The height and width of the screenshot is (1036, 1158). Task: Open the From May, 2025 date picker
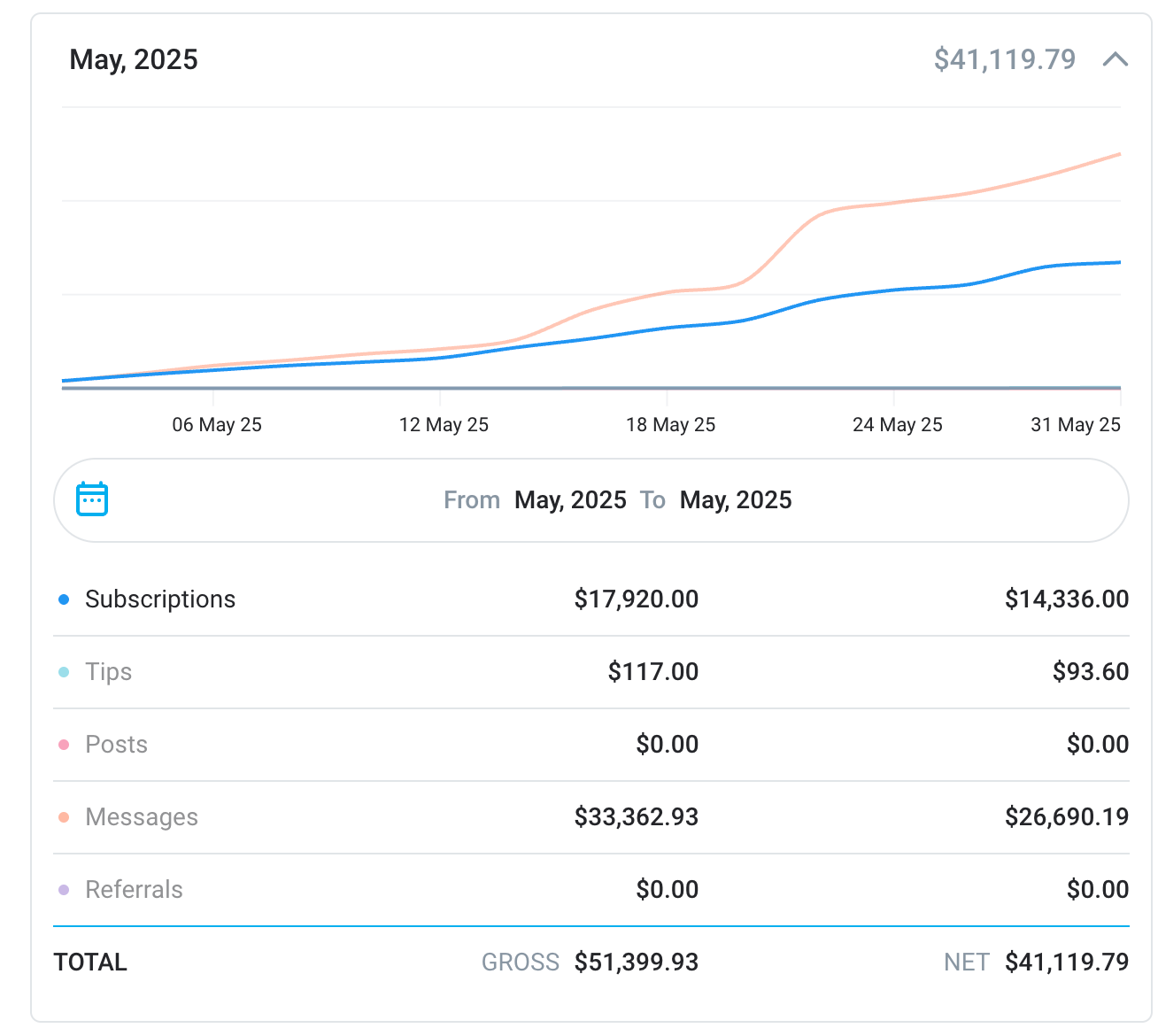(x=570, y=500)
